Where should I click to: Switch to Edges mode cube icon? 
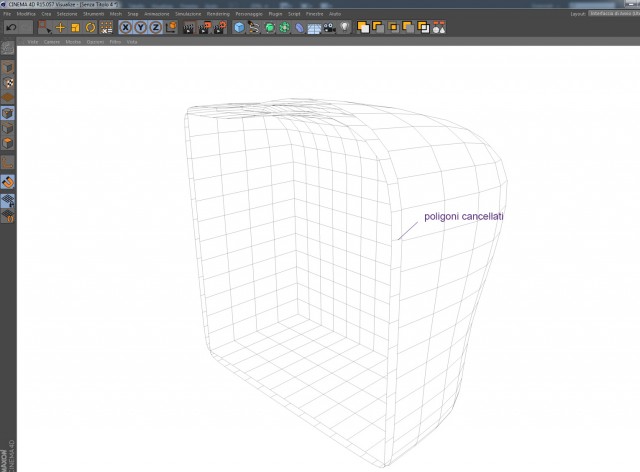[8, 128]
